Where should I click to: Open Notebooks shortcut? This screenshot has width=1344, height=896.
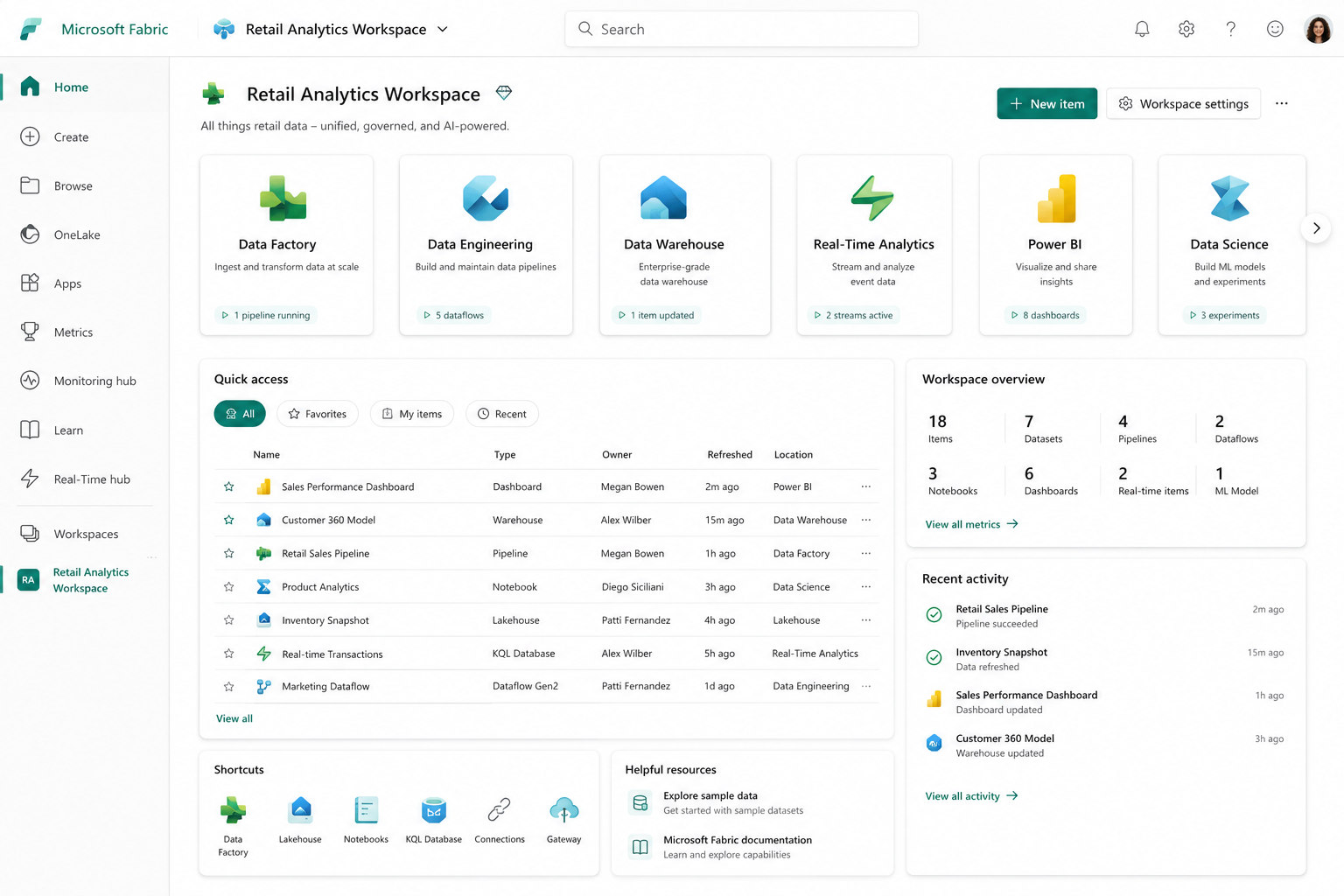pos(366,820)
